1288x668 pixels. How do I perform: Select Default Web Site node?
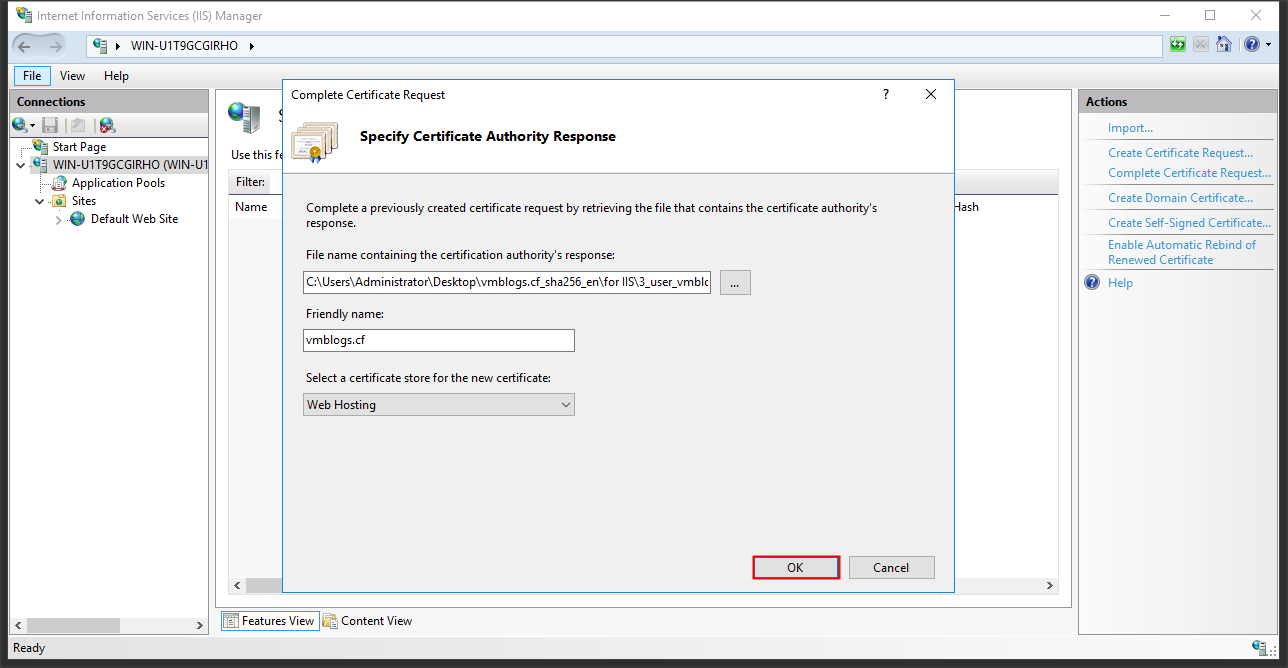(x=134, y=219)
